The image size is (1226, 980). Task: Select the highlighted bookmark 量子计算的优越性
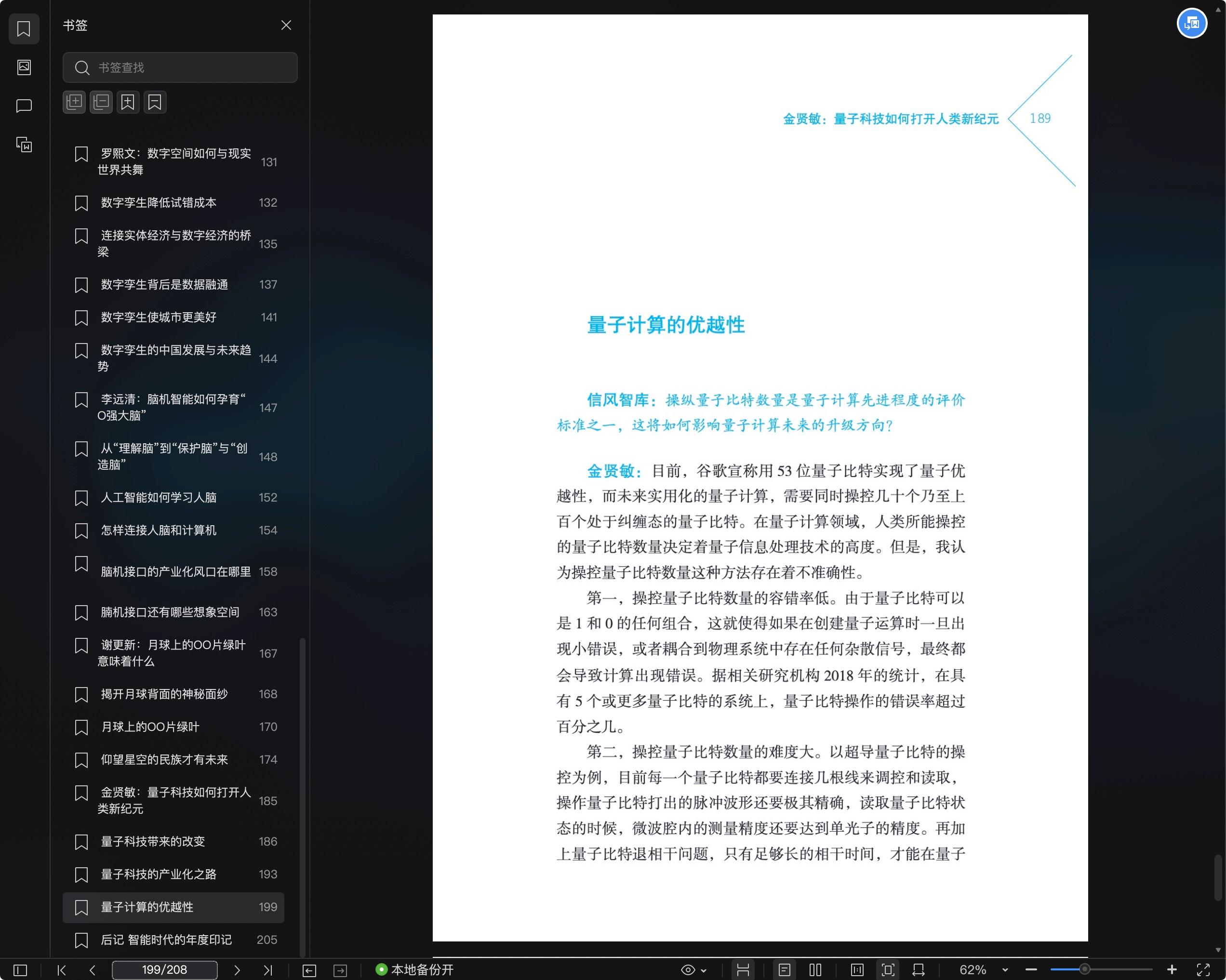(x=173, y=907)
